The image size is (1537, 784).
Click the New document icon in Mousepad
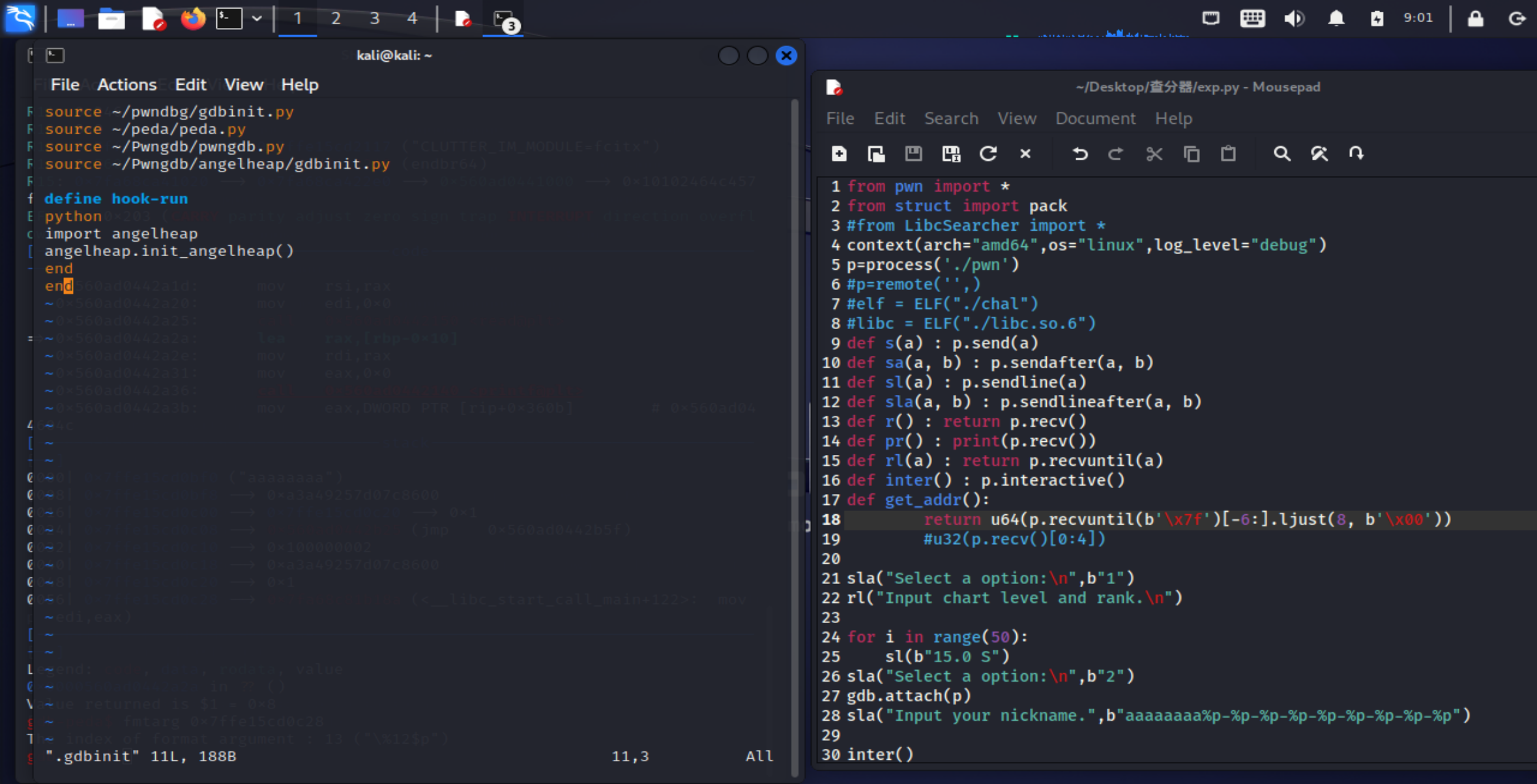pyautogui.click(x=839, y=154)
